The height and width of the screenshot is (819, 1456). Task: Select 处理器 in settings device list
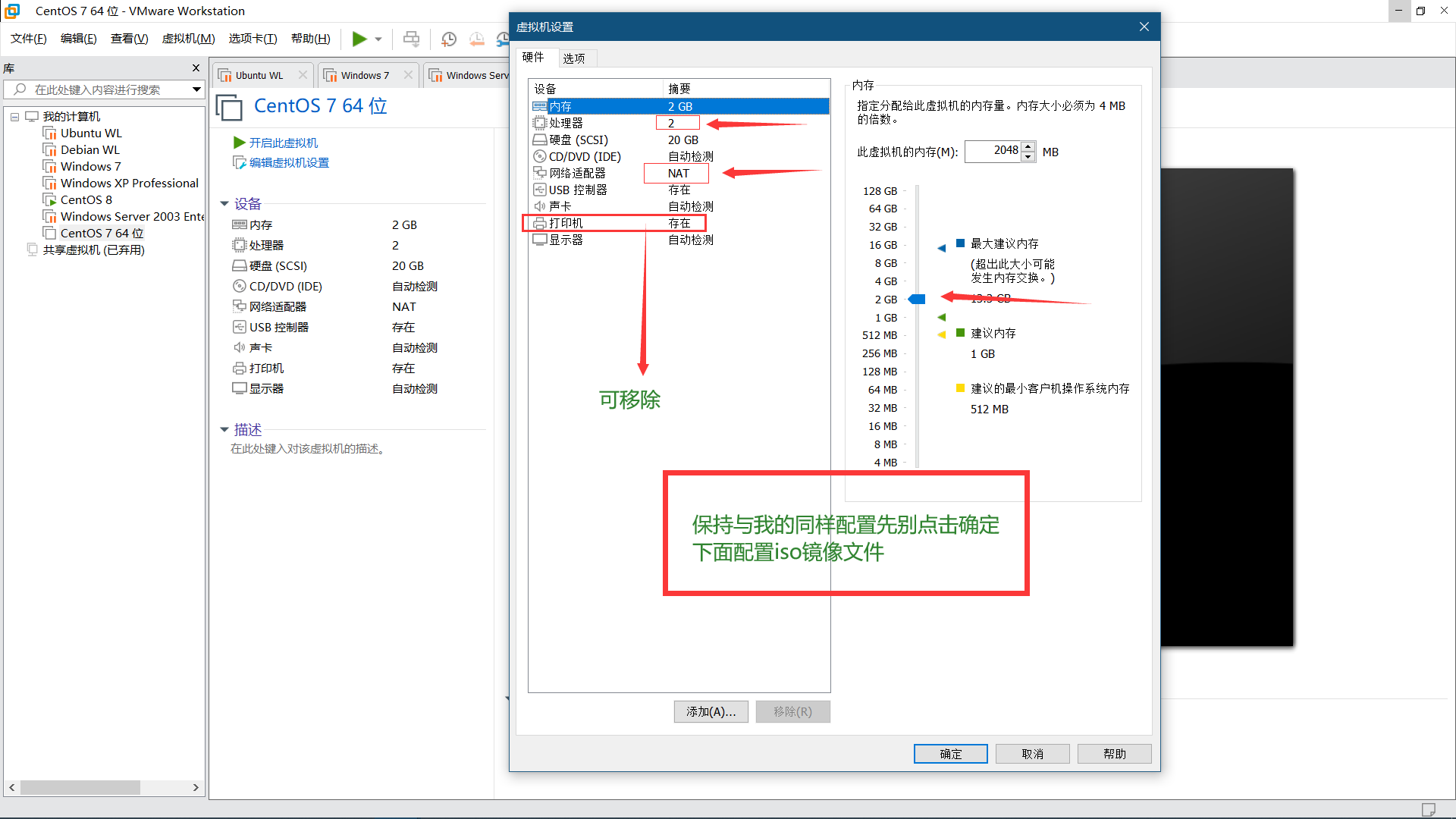coord(679,123)
